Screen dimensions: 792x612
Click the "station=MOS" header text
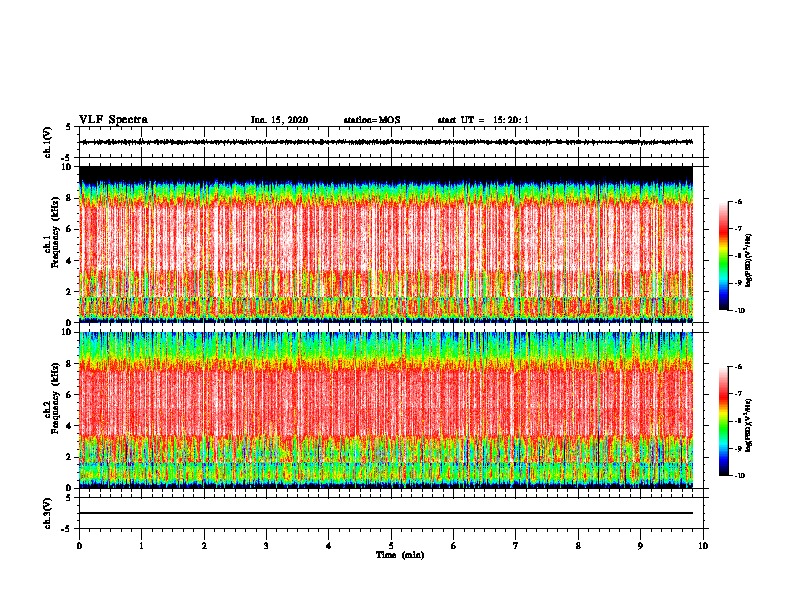[x=372, y=120]
